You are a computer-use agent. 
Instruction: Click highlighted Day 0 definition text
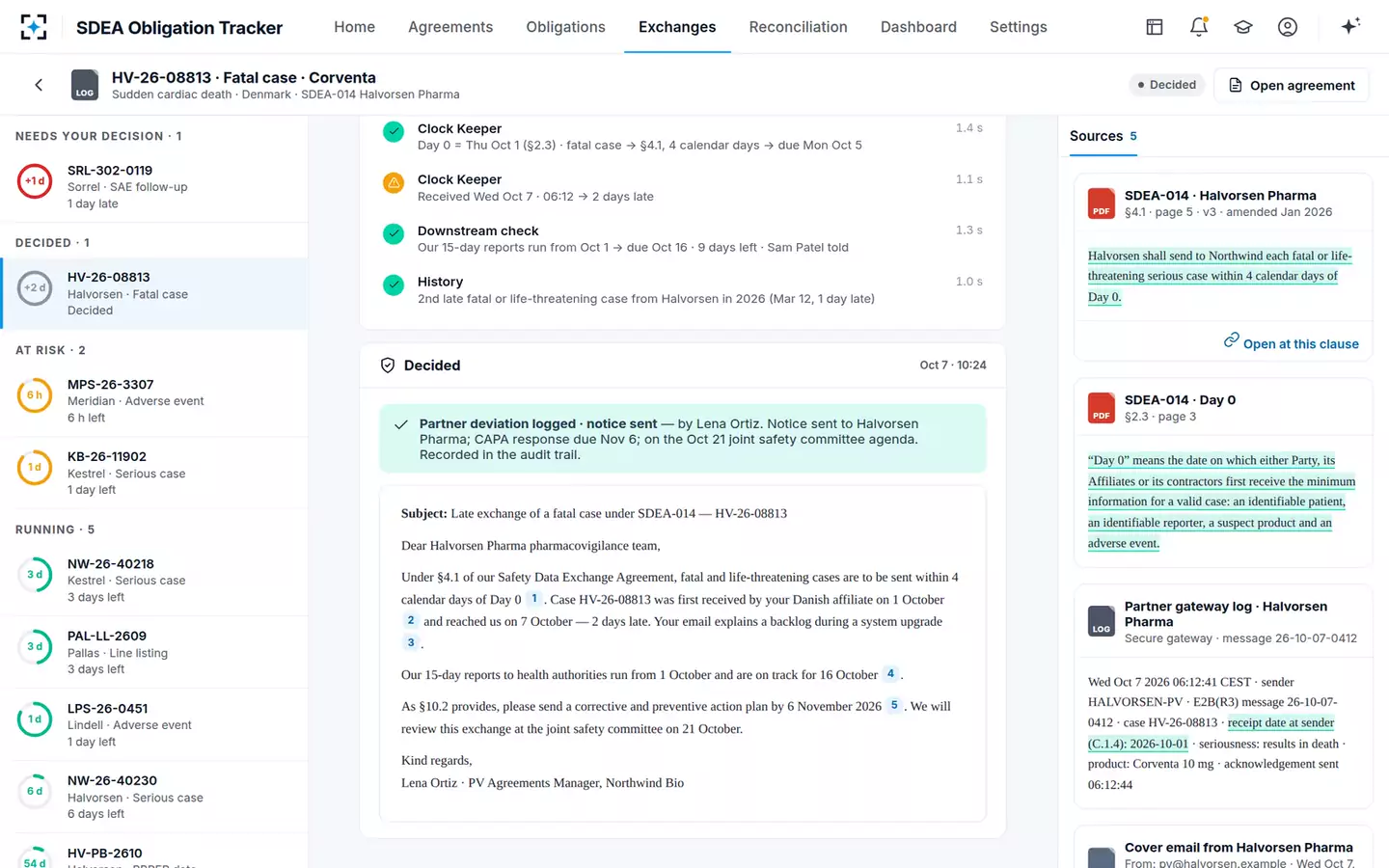(1221, 502)
